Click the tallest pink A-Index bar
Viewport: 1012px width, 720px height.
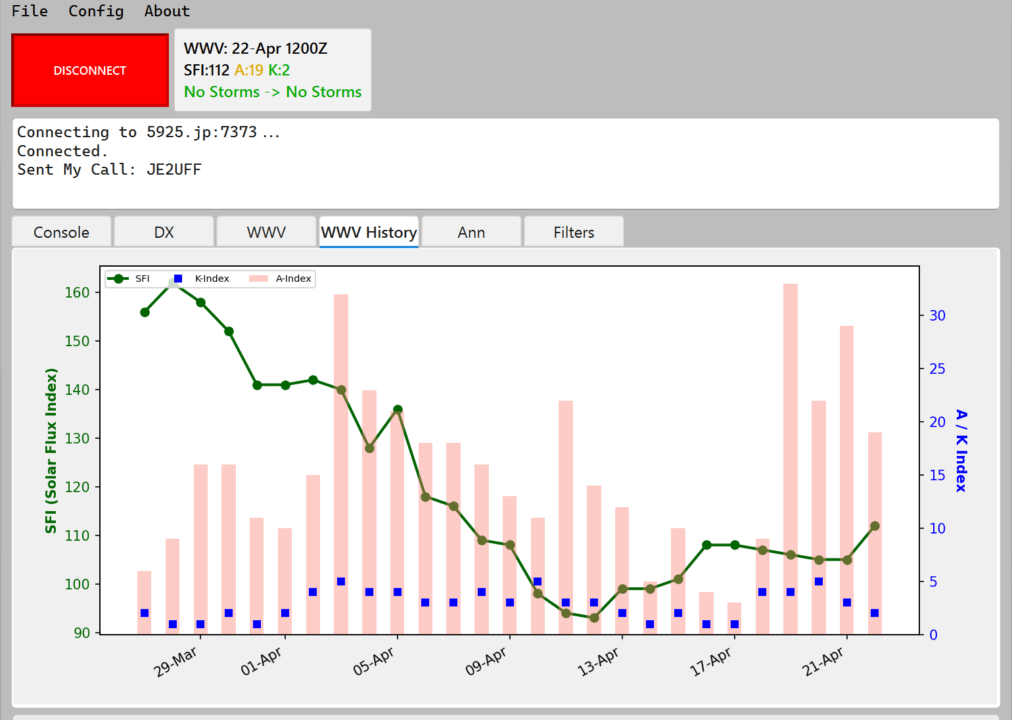[790, 458]
